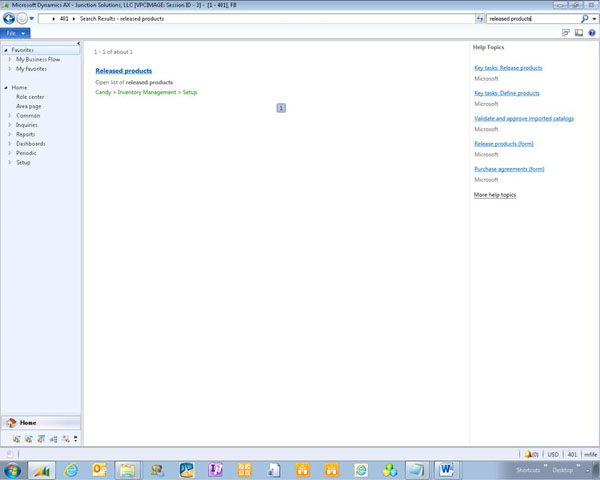Click the notepad taskbar icon
This screenshot has width=600, height=480.
click(x=417, y=470)
